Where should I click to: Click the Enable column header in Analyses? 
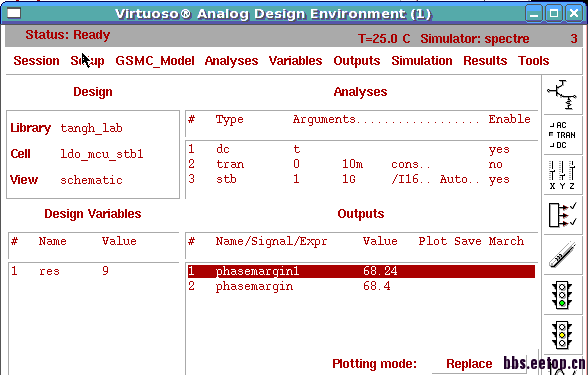tap(509, 119)
